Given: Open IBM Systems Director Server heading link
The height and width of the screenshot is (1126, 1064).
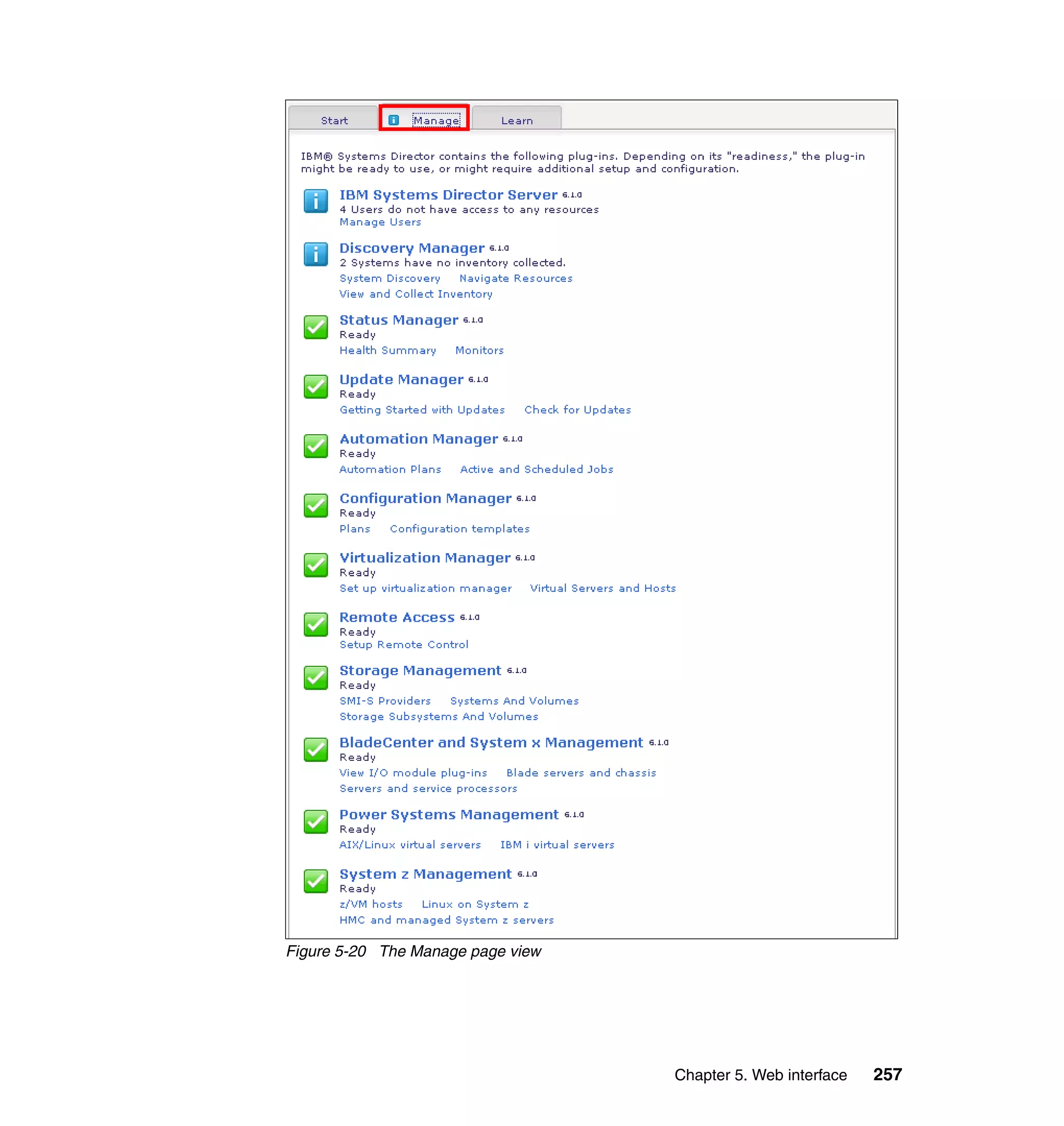Looking at the screenshot, I should [x=448, y=195].
